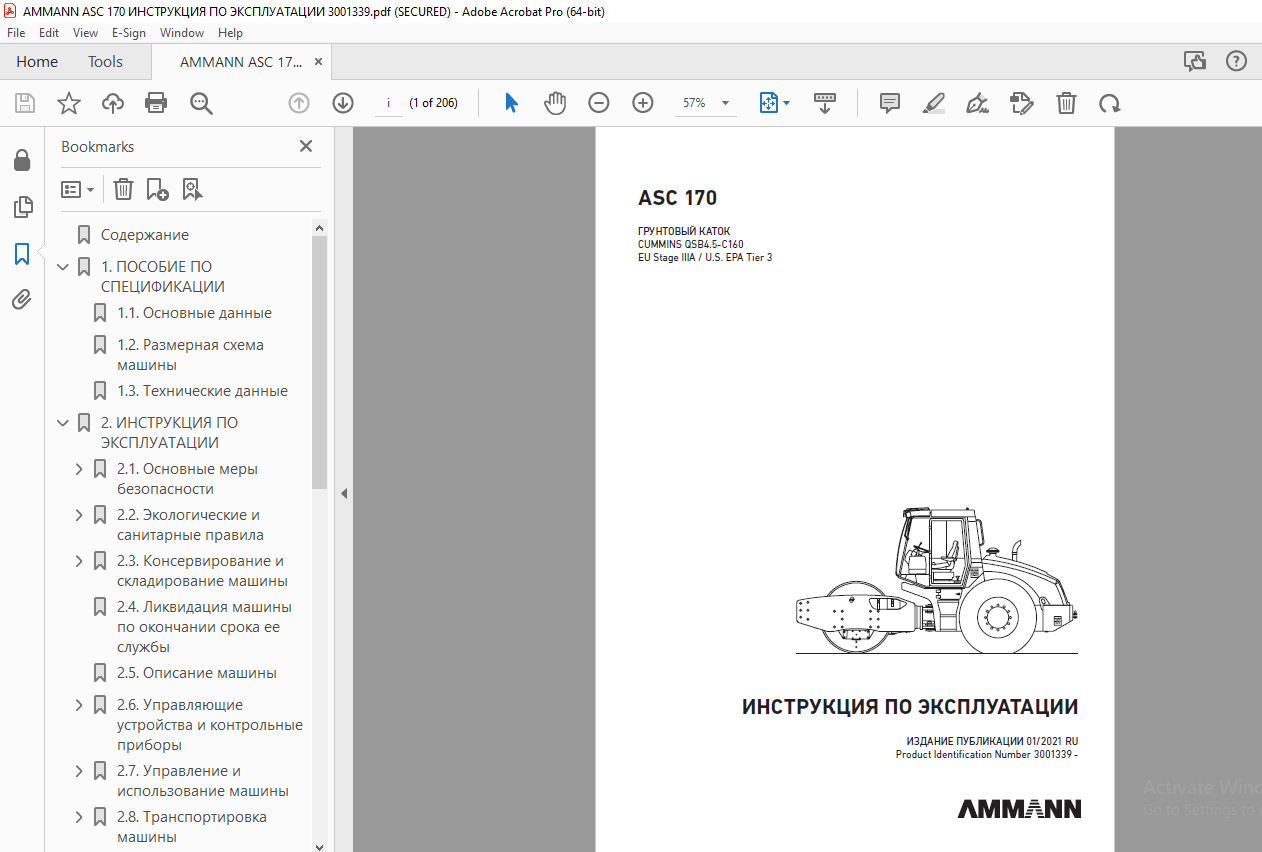Open the zoom percentage dropdown

point(725,103)
